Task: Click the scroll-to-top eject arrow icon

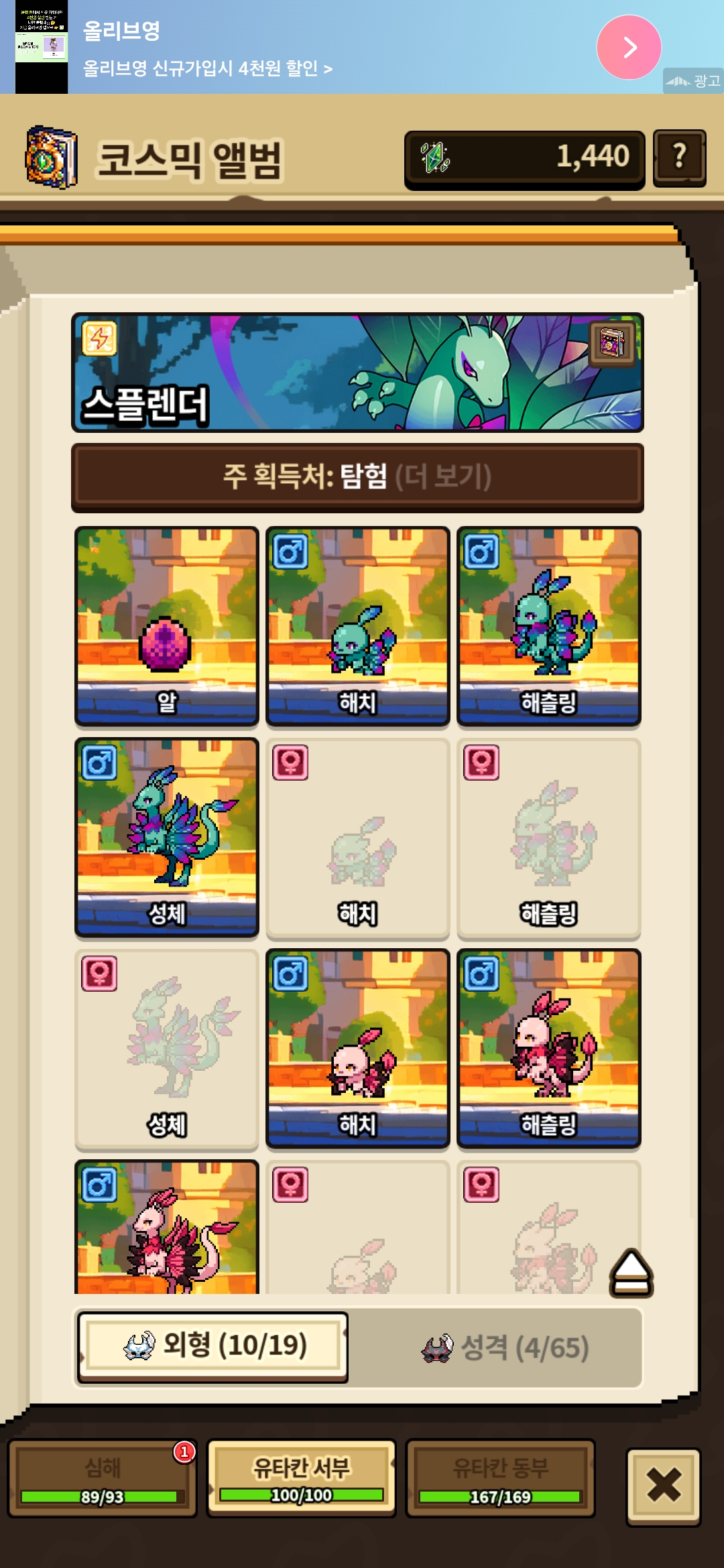Action: click(631, 1272)
